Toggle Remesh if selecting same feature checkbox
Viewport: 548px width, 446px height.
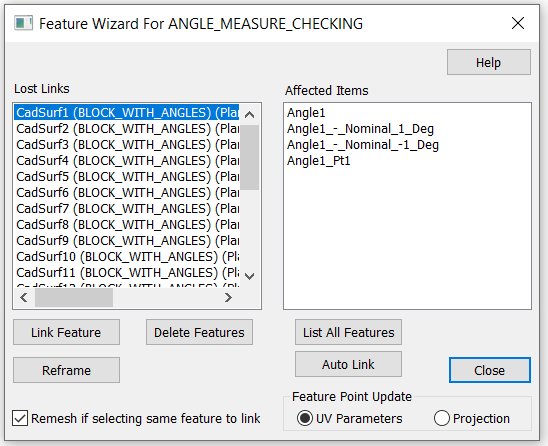pyautogui.click(x=20, y=418)
